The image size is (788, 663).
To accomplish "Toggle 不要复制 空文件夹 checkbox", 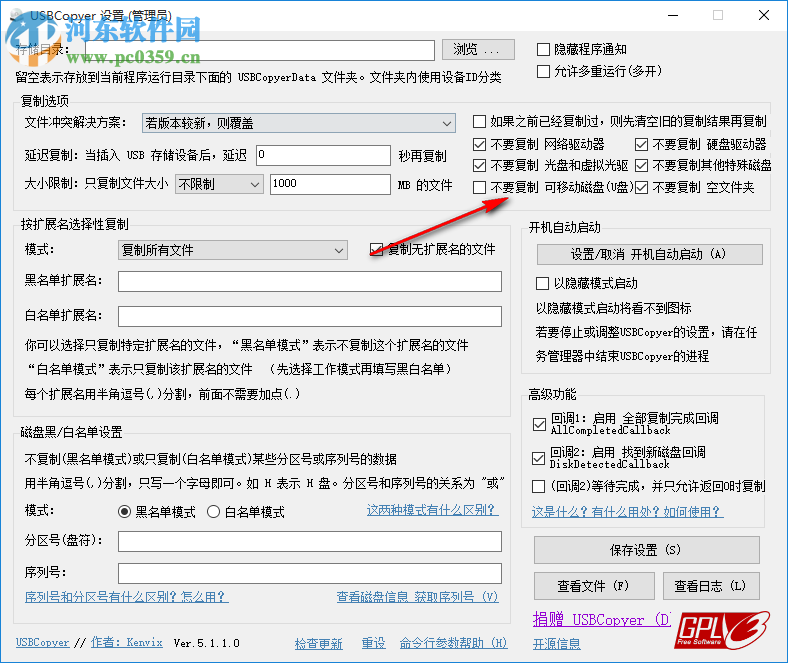I will tap(641, 187).
